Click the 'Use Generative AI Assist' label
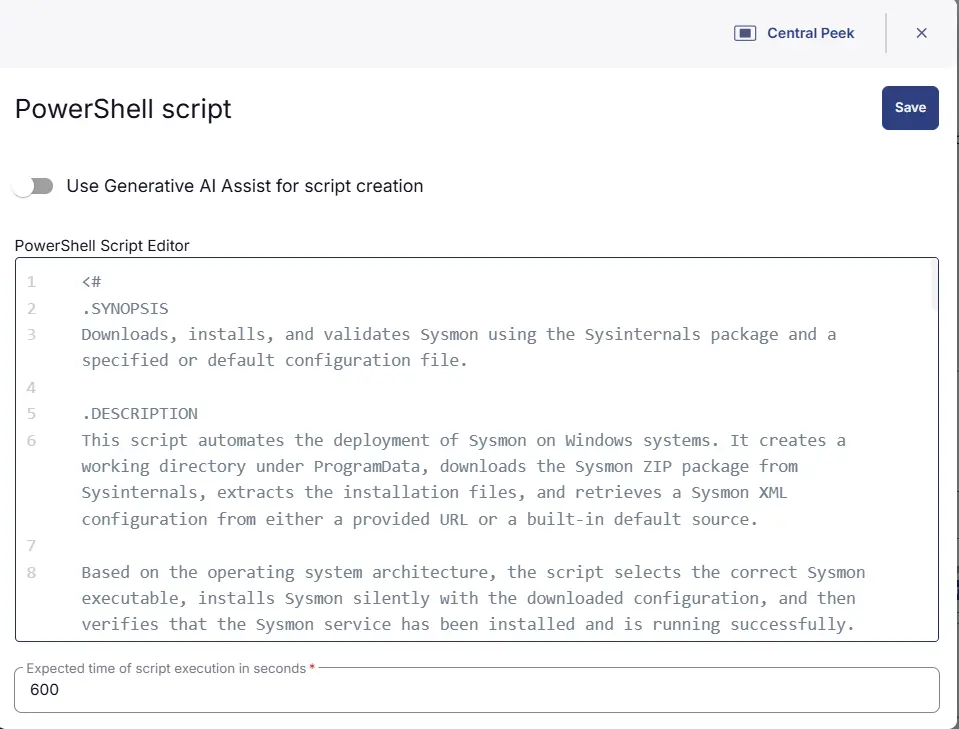The image size is (959, 729). tap(244, 186)
